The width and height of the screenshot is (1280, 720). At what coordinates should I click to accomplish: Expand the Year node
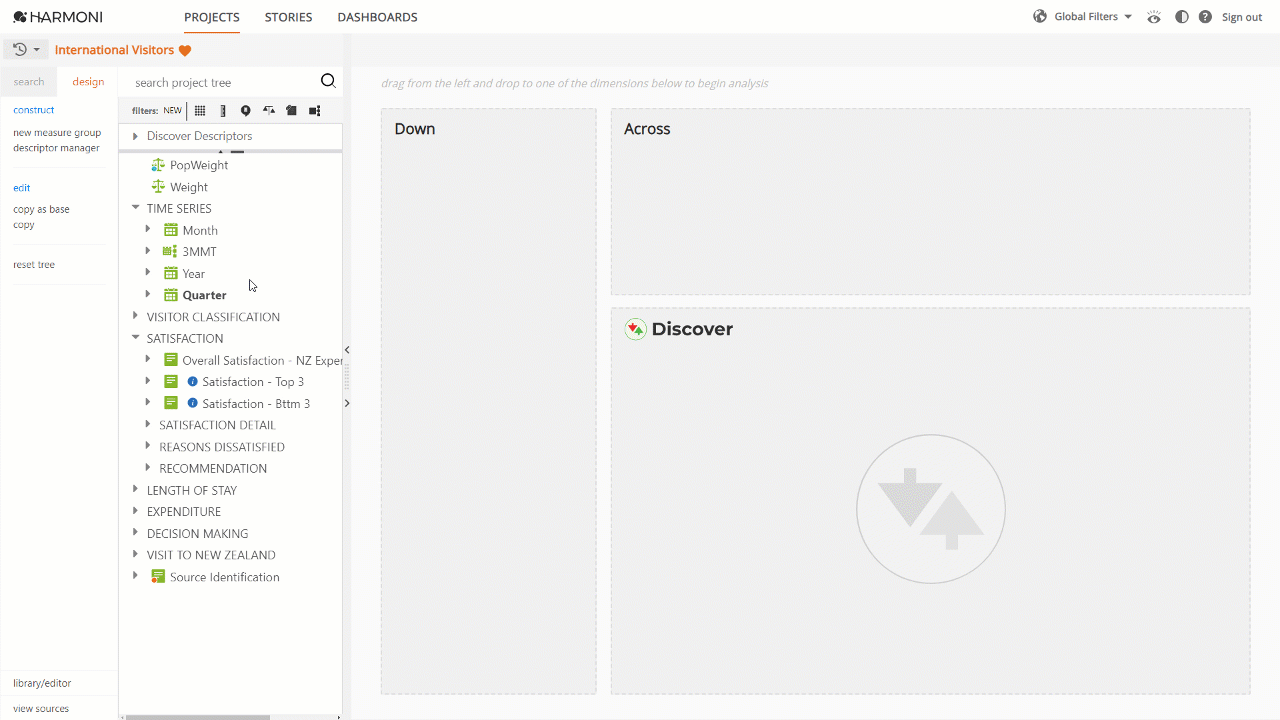click(148, 272)
